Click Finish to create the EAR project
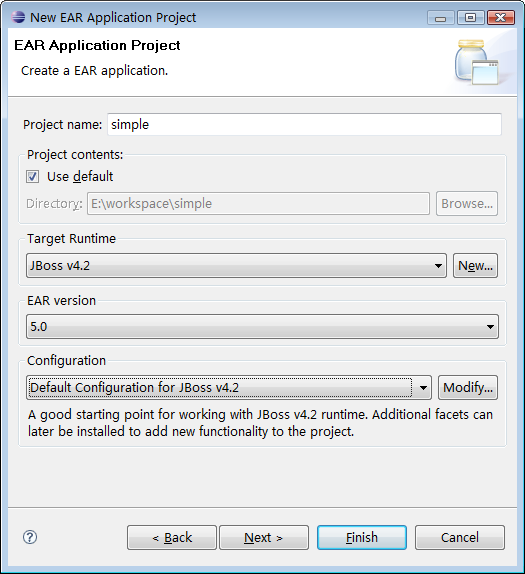Viewport: 525px width, 574px height. pos(362,537)
